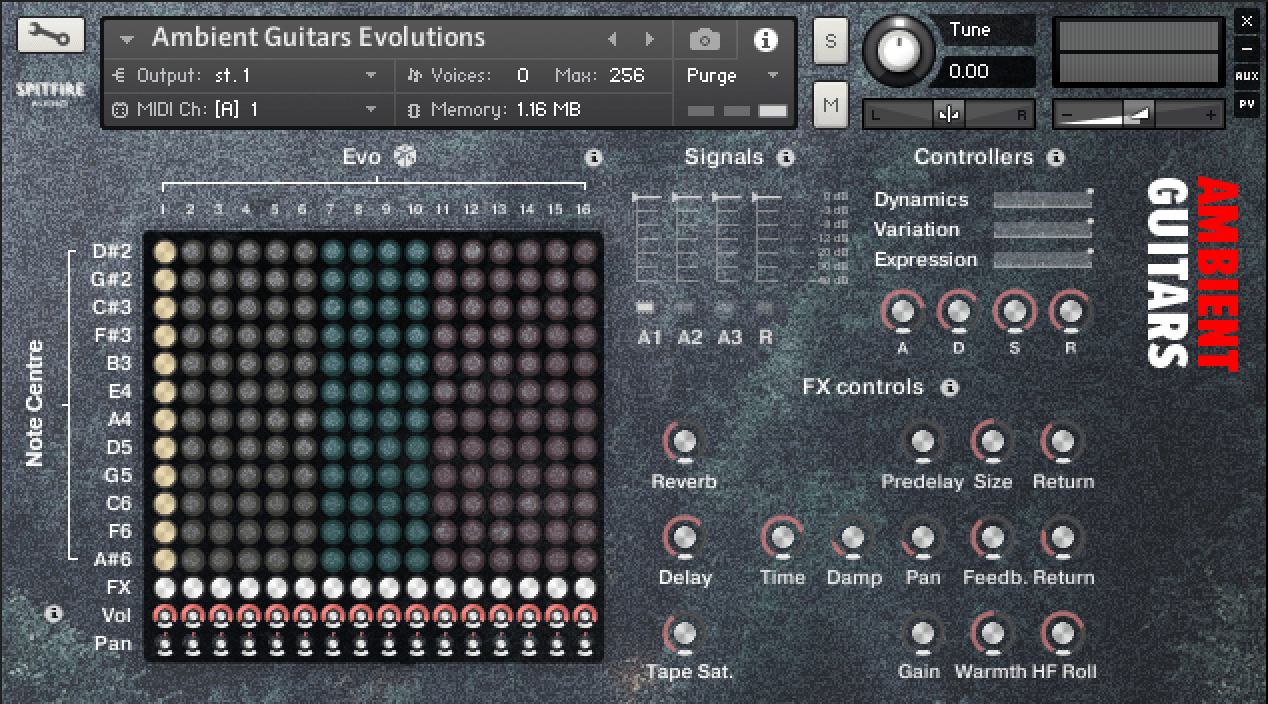
Task: Solo the instrument with S button
Action: pyautogui.click(x=830, y=42)
